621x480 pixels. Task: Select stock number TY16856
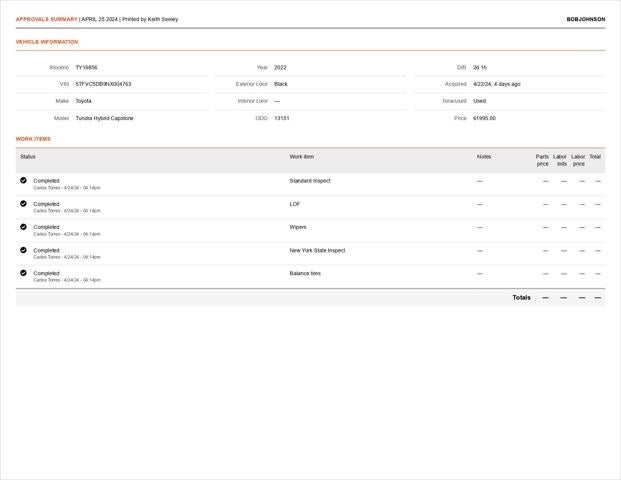coord(86,67)
